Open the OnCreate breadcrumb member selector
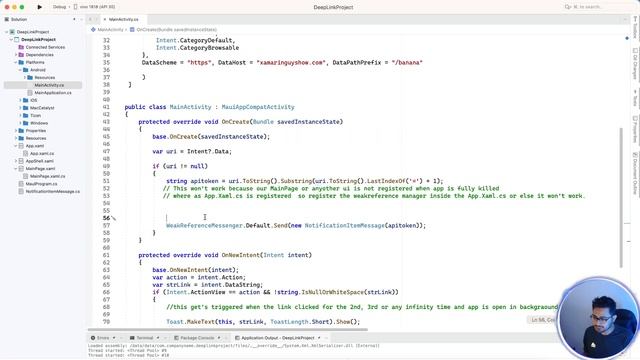This screenshot has height=360, width=640. [x=173, y=29]
